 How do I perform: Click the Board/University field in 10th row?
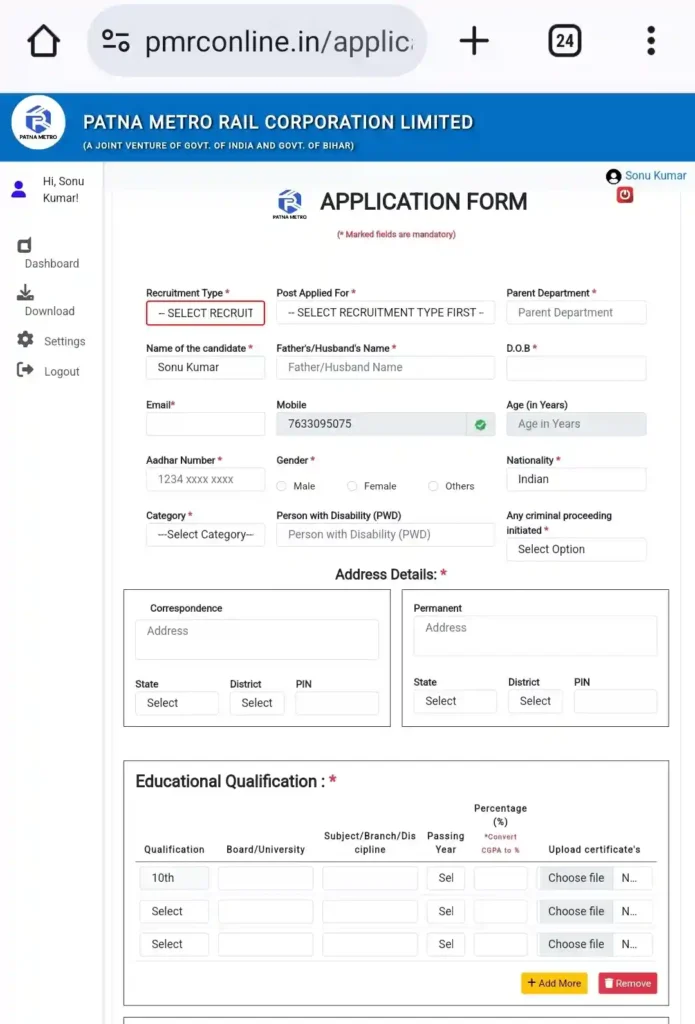(265, 878)
